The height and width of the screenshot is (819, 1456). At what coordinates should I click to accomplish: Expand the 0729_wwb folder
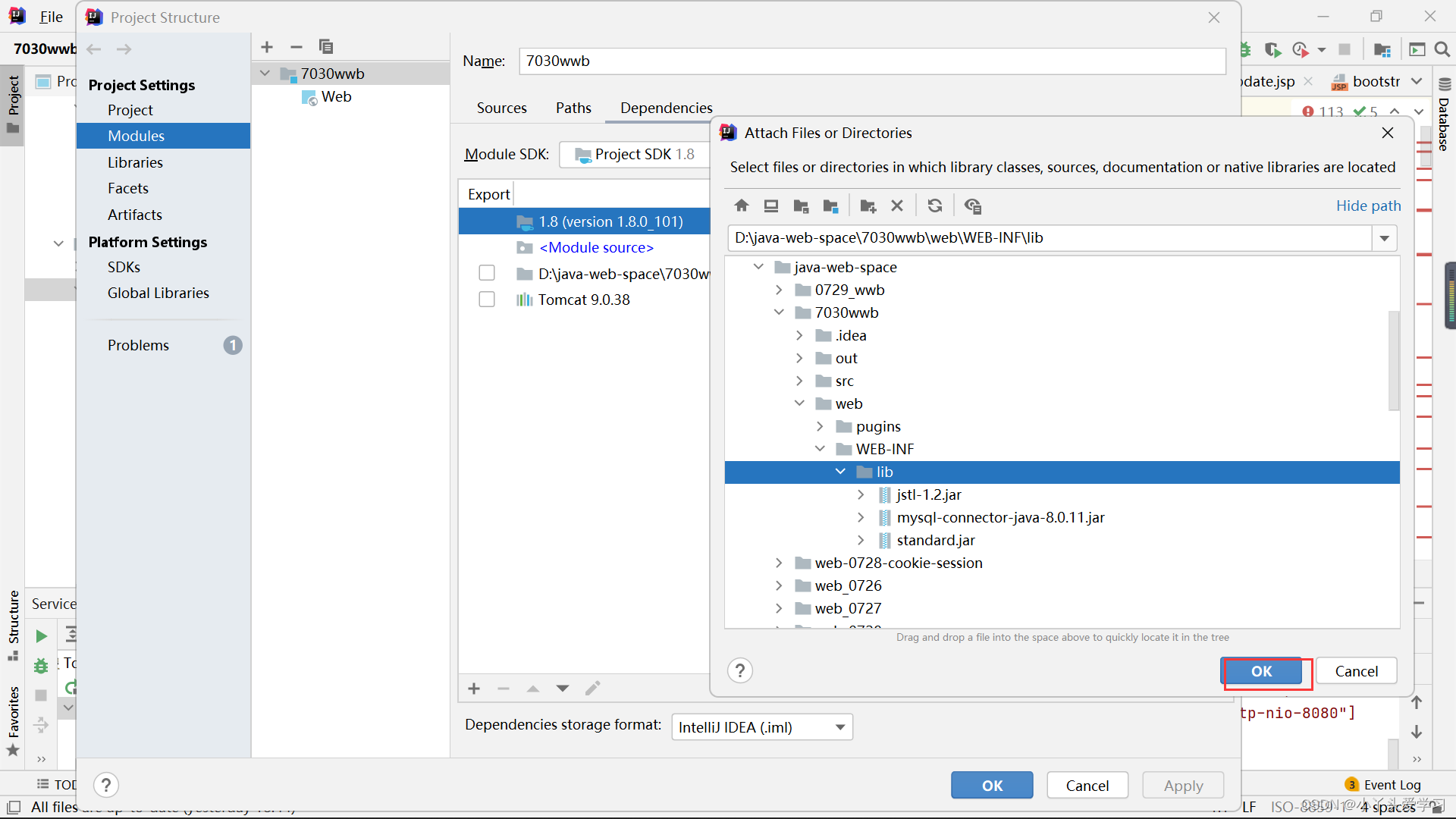click(779, 290)
